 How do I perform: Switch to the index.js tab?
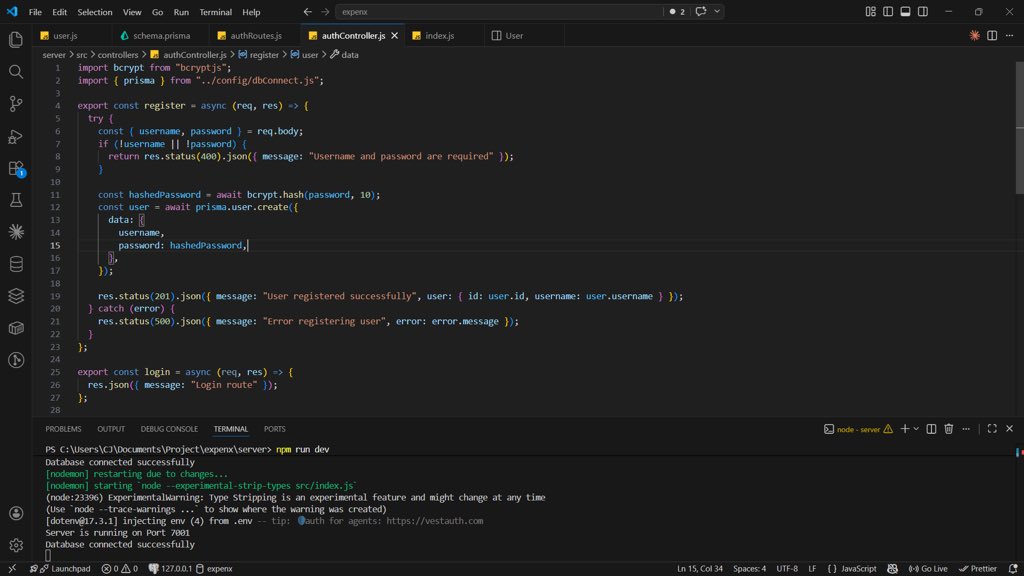(440, 36)
